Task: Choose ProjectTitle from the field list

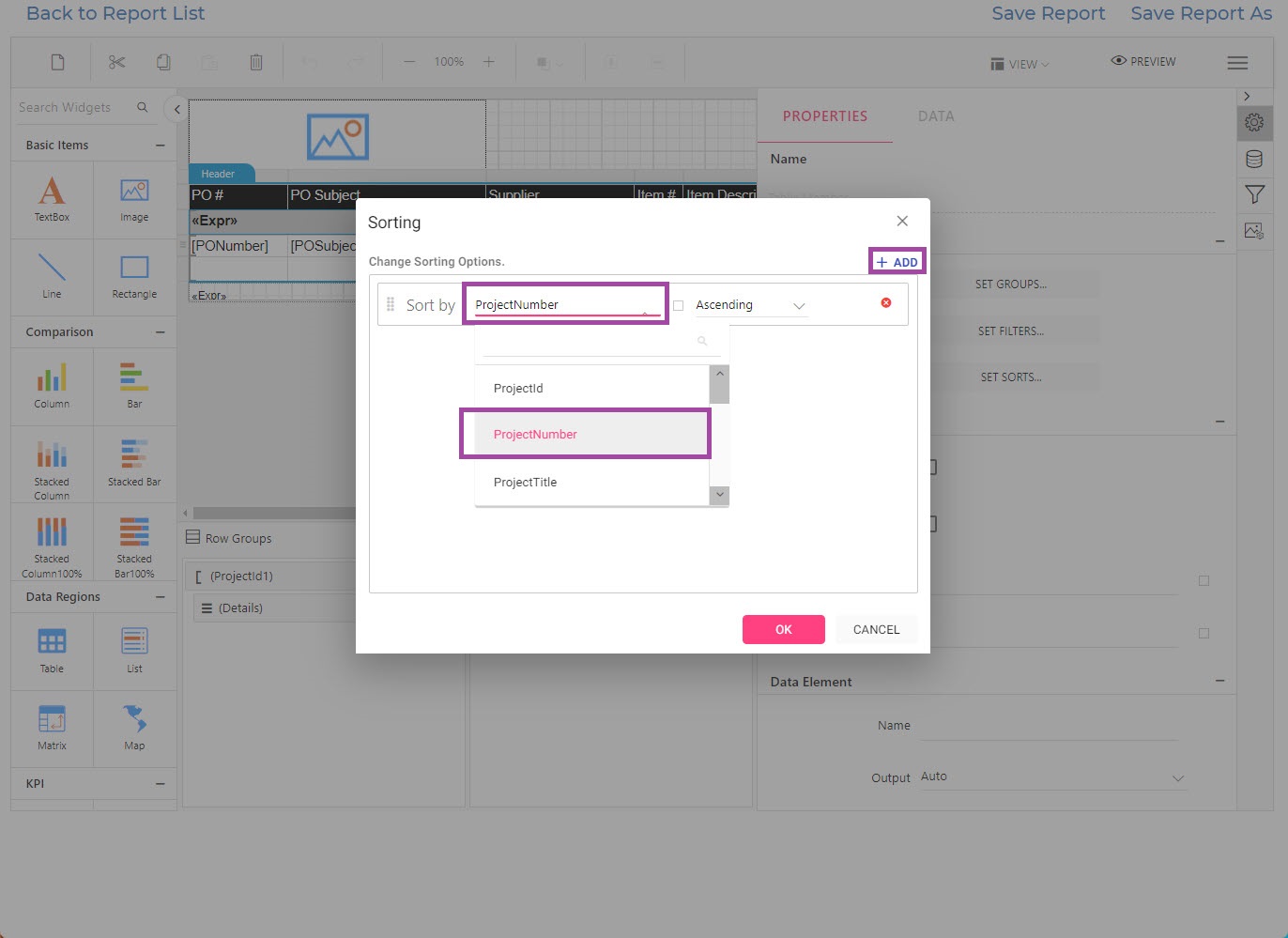Action: pyautogui.click(x=525, y=482)
